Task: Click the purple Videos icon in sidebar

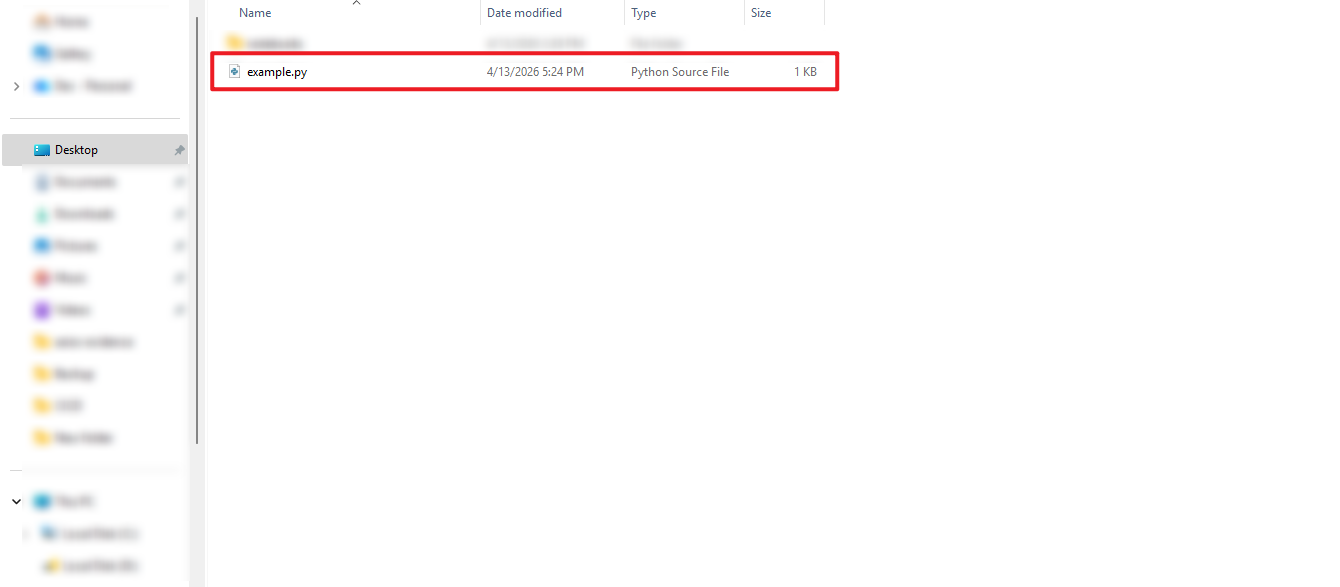Action: (x=42, y=310)
